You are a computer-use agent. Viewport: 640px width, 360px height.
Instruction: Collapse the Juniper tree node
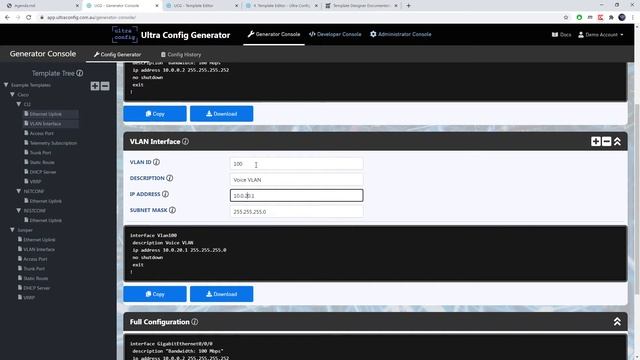pyautogui.click(x=12, y=230)
